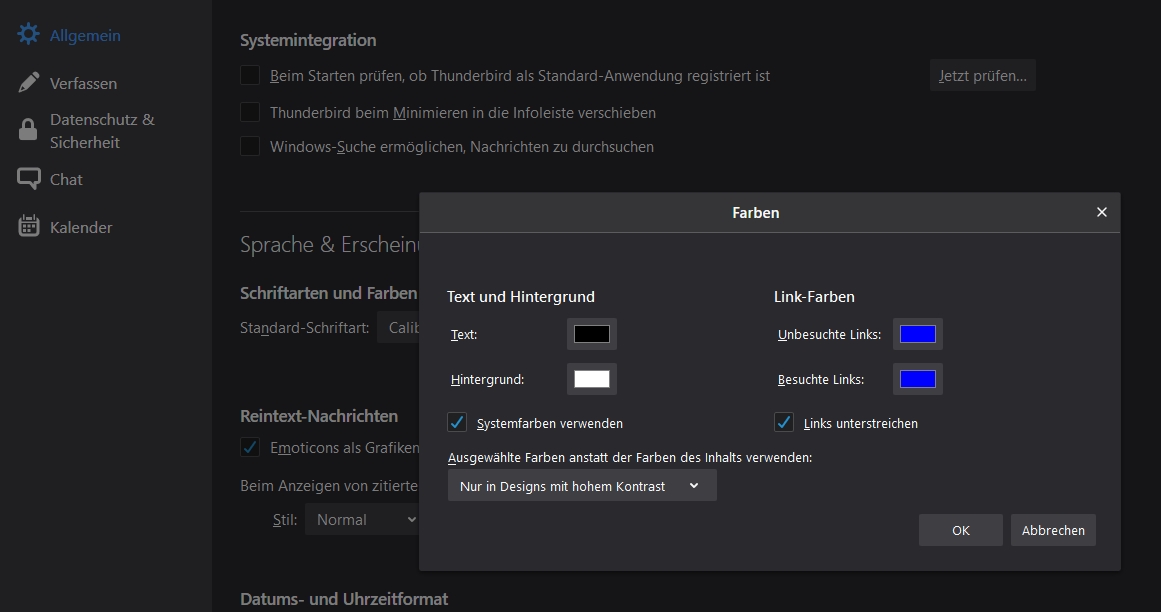Click the Datenschutz & Sicherheit lock icon
Viewport: 1161px width, 612px height.
(x=29, y=130)
